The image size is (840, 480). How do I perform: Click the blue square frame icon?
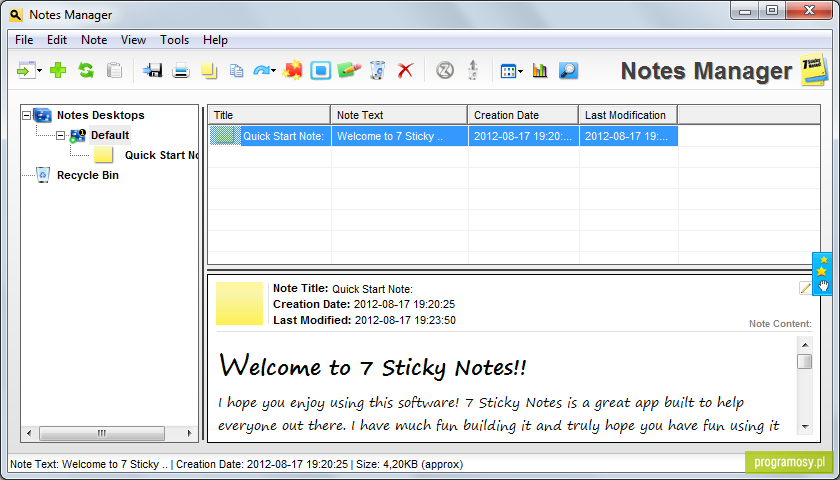click(x=320, y=70)
